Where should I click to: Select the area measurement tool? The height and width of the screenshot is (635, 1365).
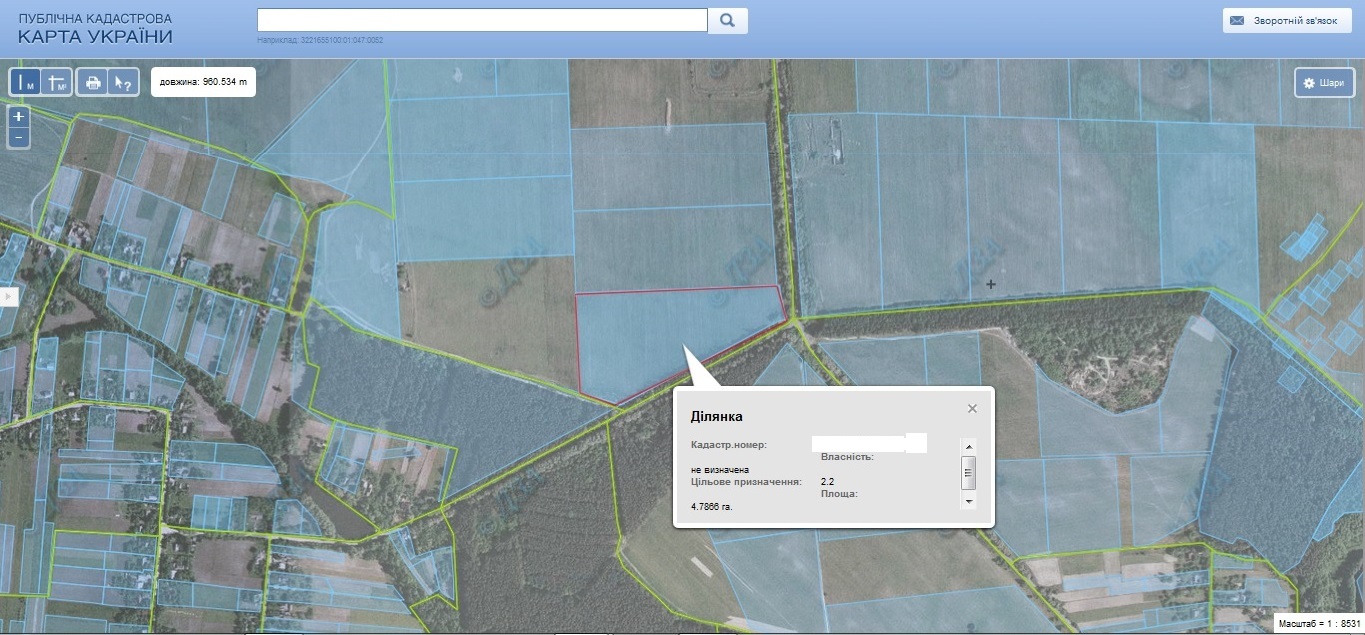point(56,82)
